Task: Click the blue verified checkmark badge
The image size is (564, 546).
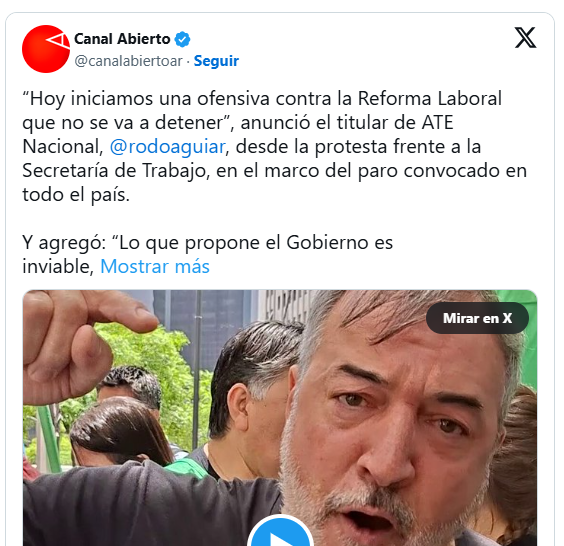Action: click(x=182, y=39)
